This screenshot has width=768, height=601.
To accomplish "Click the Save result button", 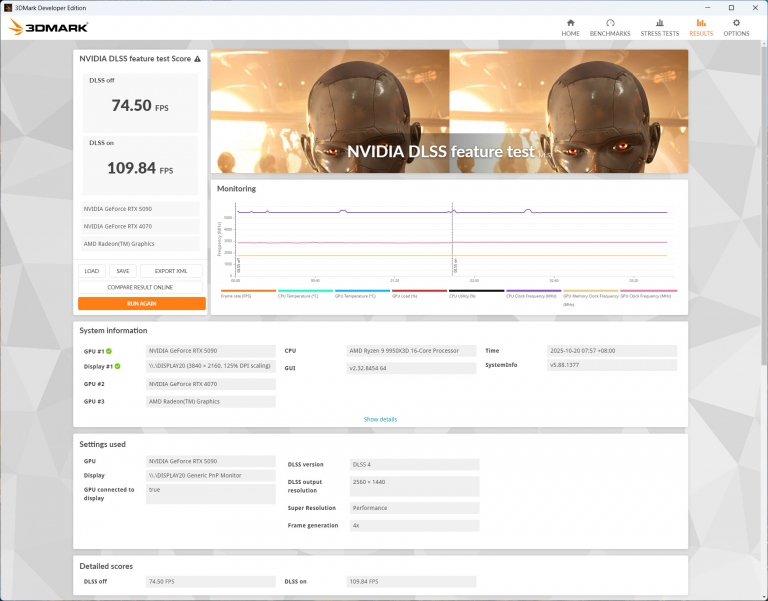I will click(x=122, y=271).
